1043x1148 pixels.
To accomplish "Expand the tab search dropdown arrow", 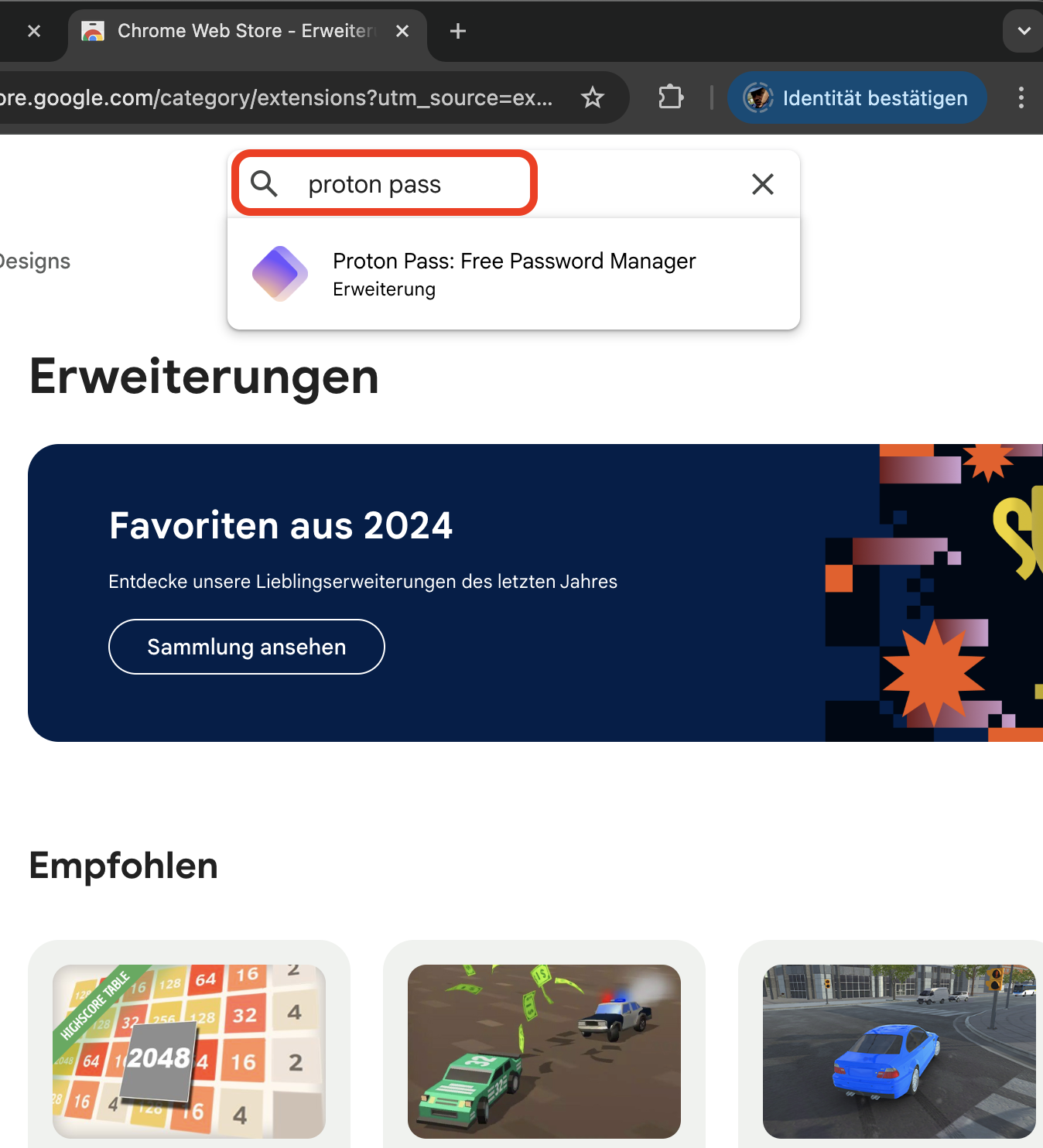I will click(x=1024, y=31).
